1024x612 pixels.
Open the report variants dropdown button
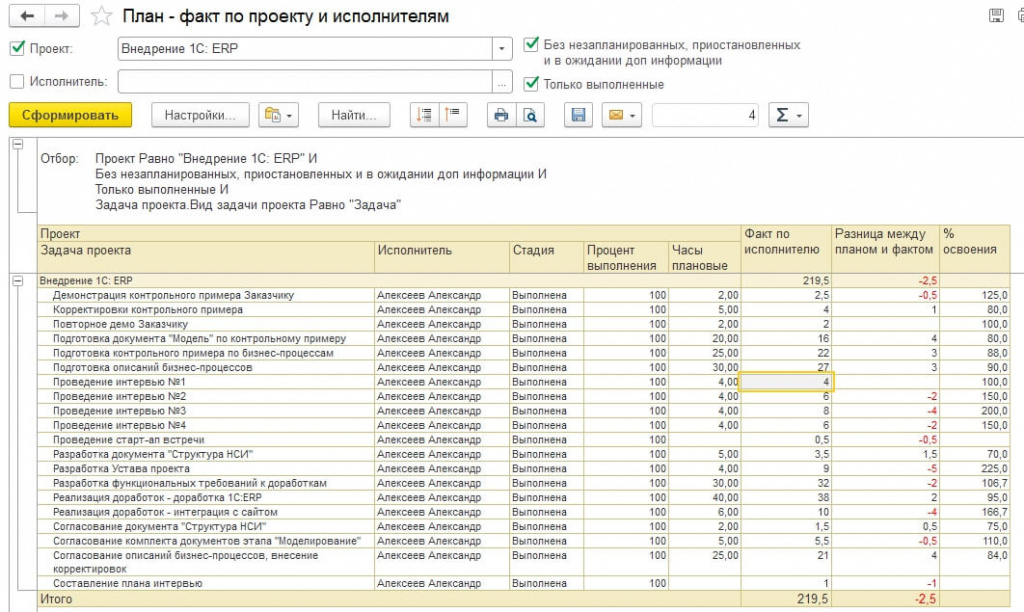point(278,116)
